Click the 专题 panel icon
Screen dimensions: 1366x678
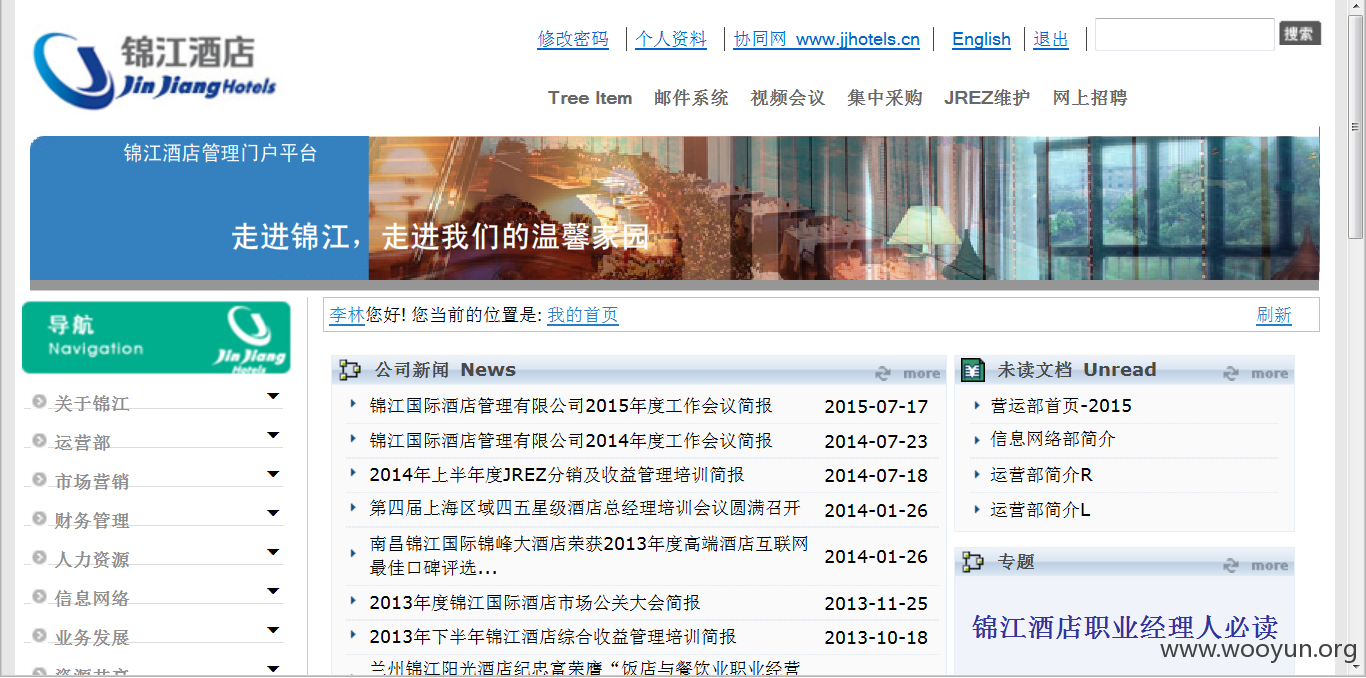[x=972, y=562]
